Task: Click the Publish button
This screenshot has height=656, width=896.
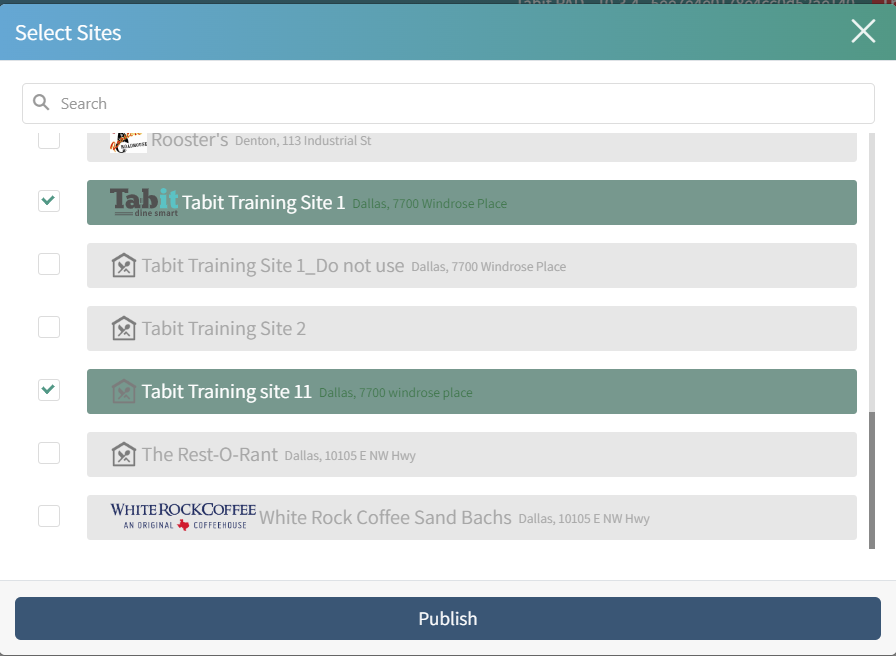Action: click(448, 618)
